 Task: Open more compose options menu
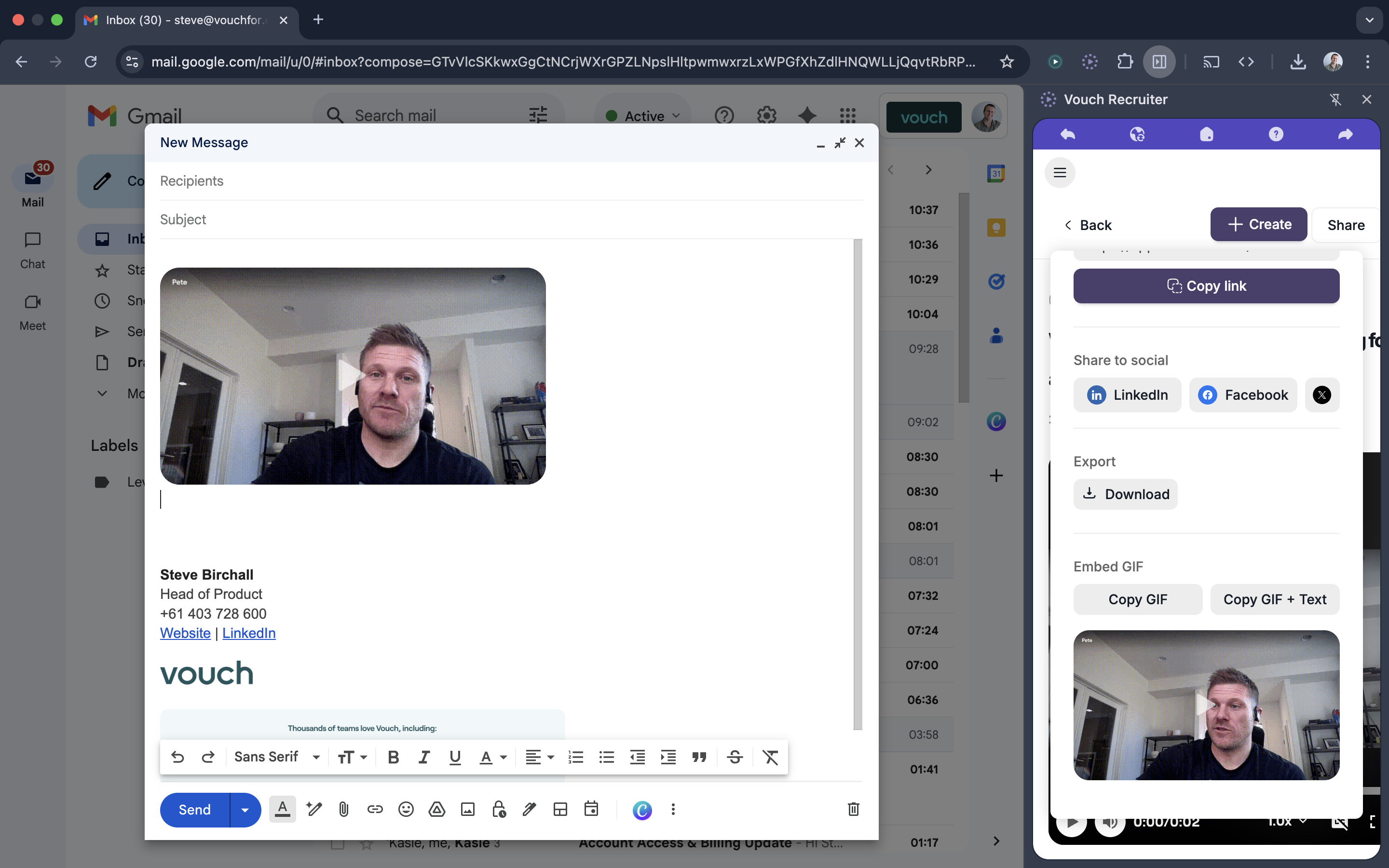click(x=673, y=810)
